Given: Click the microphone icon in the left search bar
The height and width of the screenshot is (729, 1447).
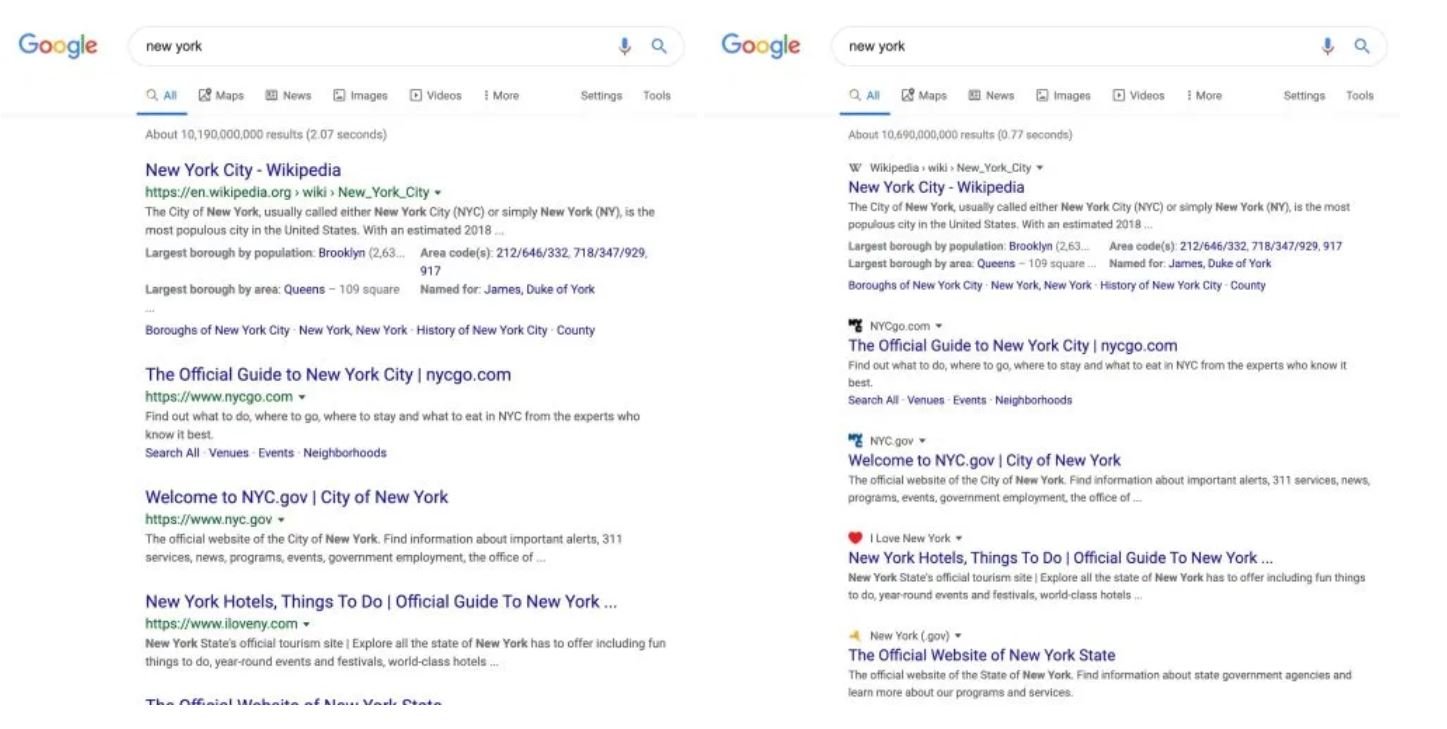Looking at the screenshot, I should coord(625,46).
